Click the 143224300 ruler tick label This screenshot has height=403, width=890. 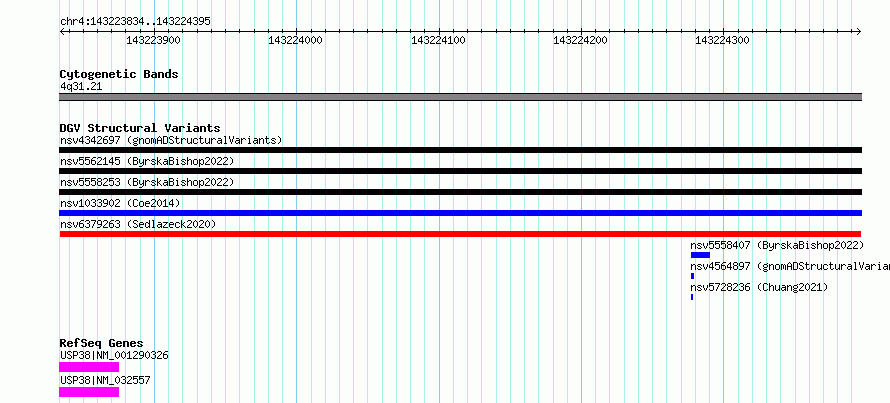pyautogui.click(x=722, y=40)
